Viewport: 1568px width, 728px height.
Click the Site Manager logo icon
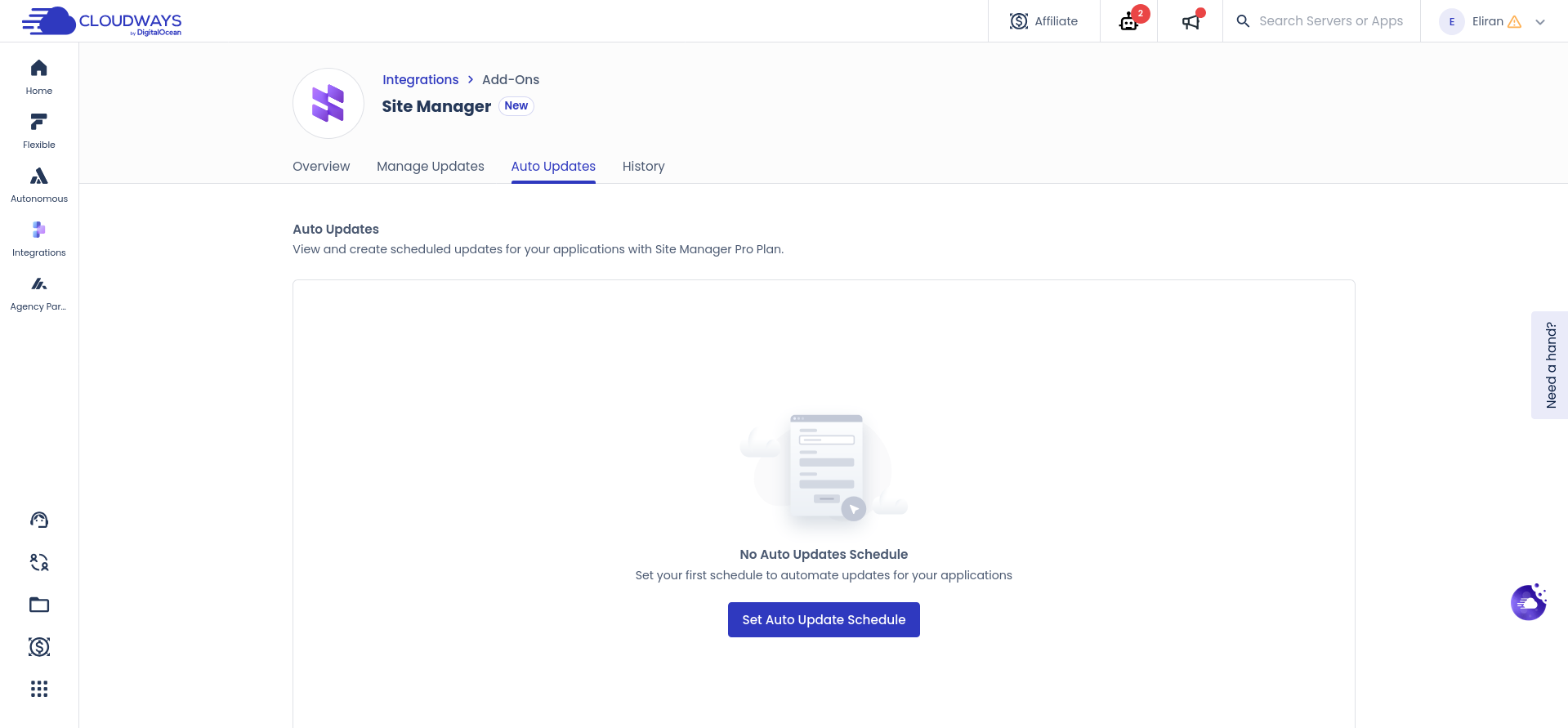pyautogui.click(x=328, y=104)
